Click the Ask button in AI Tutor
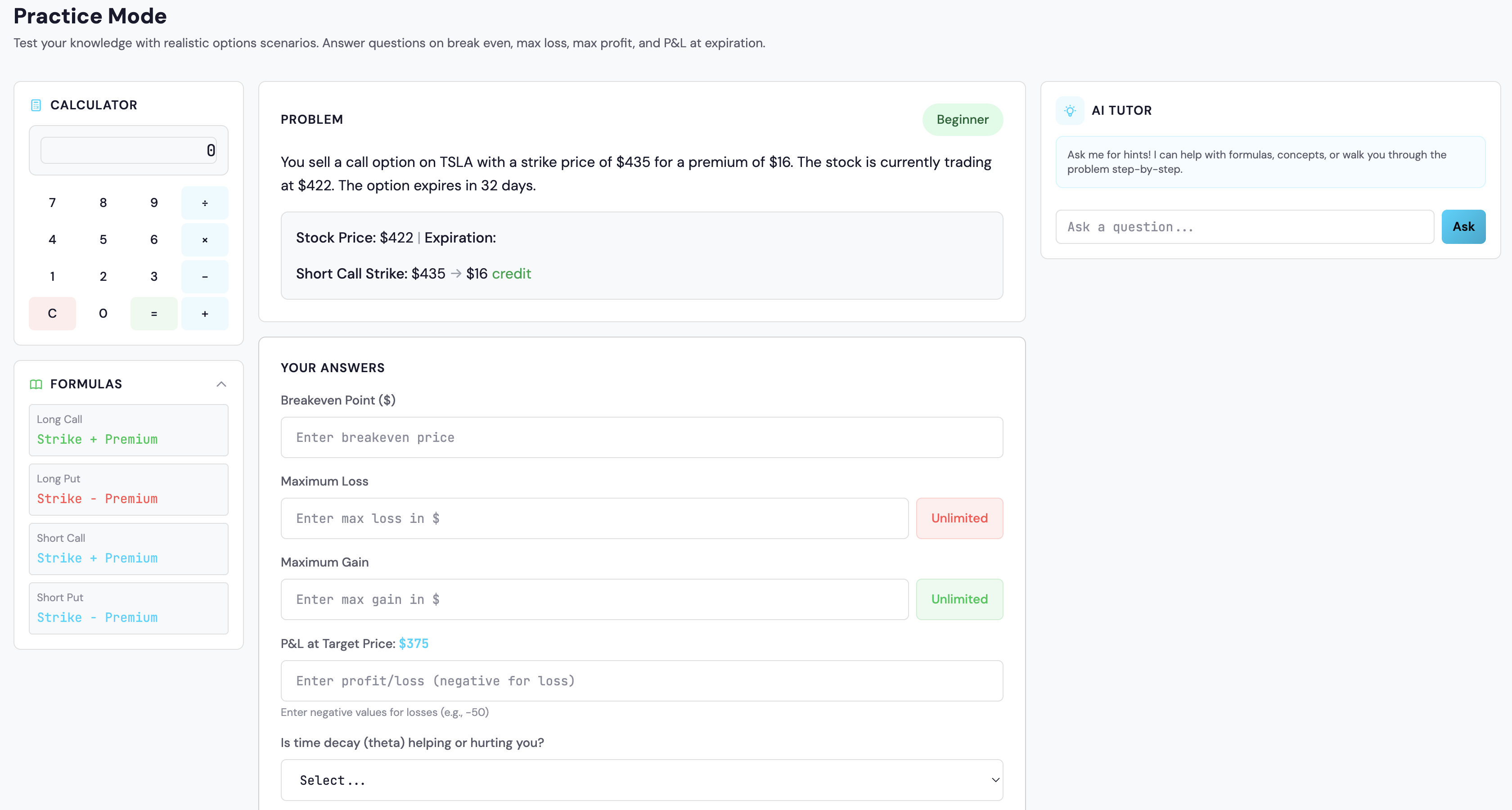Viewport: 1512px width, 810px height. 1462,226
